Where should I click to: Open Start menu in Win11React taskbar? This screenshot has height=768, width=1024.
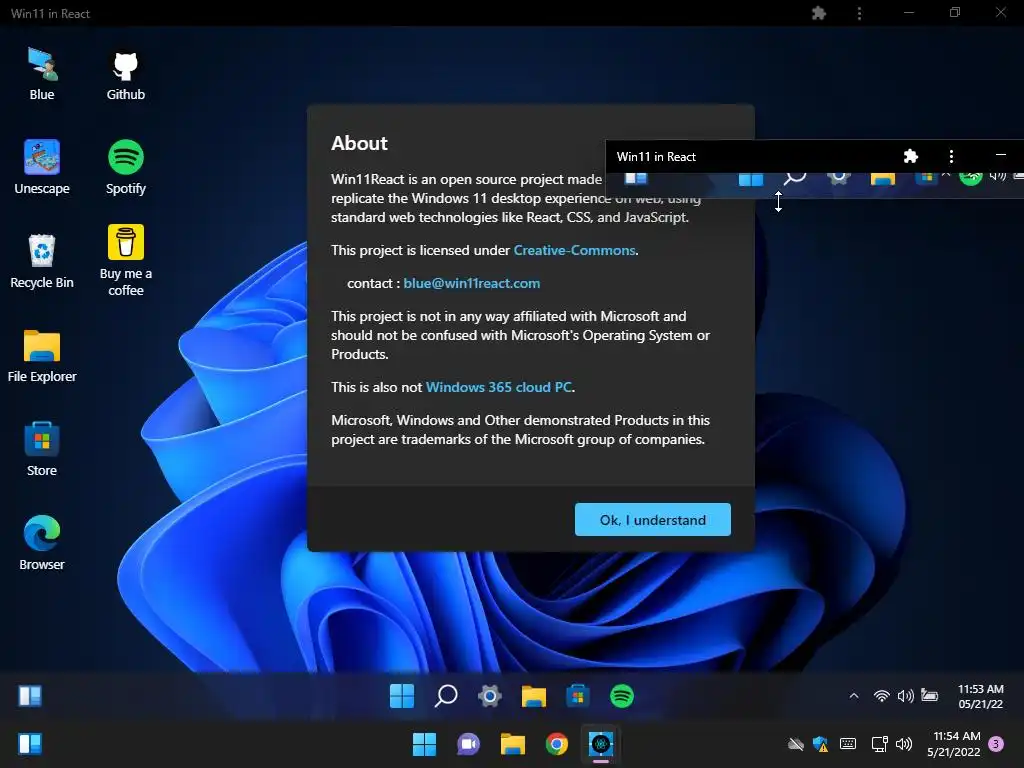point(402,696)
